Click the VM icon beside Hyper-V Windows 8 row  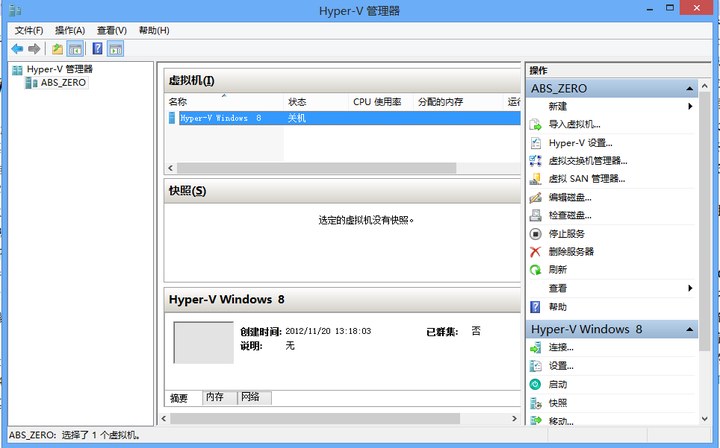point(172,118)
